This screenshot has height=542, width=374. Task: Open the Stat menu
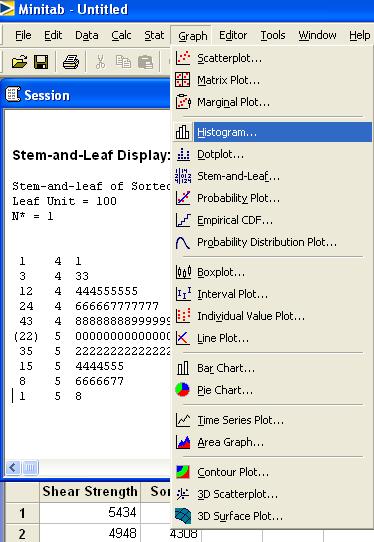[x=154, y=35]
